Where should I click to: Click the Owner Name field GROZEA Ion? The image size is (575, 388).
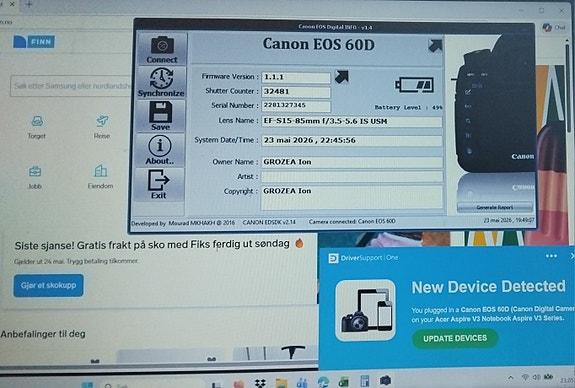(x=352, y=162)
